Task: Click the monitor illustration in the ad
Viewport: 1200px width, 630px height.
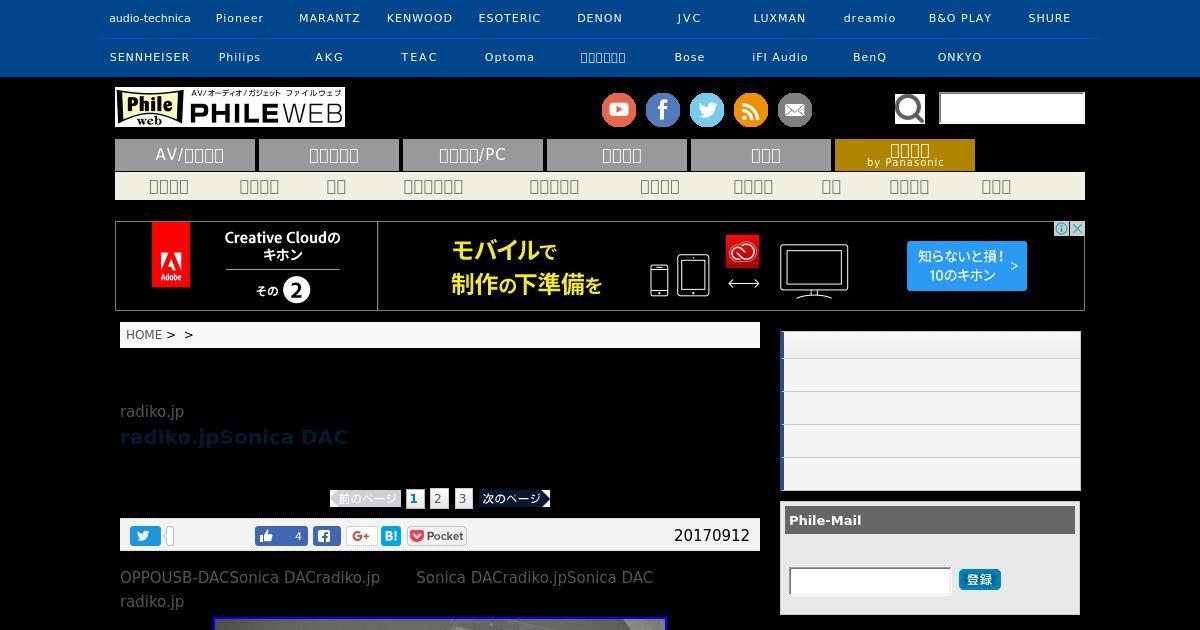Action: [x=814, y=271]
